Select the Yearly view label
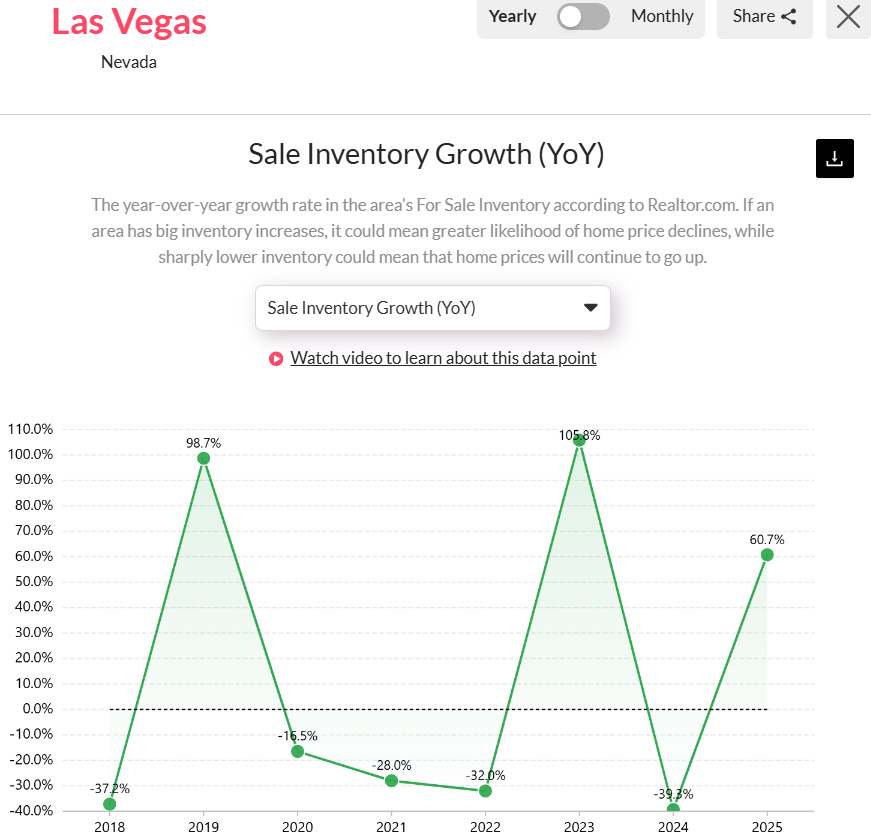Image resolution: width=871 pixels, height=835 pixels. [512, 16]
